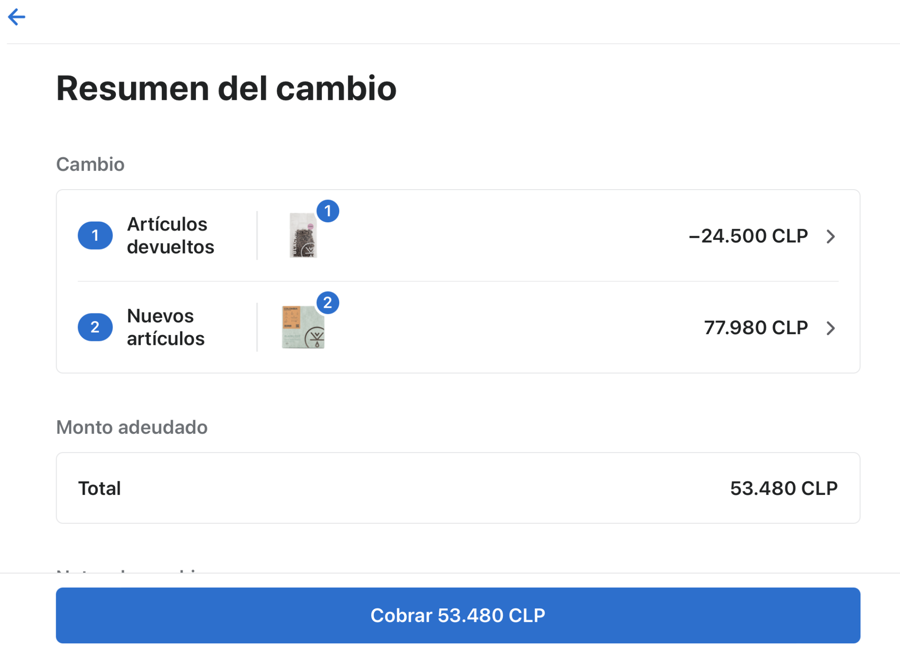Open the returned item product thumbnail
The width and height of the screenshot is (900, 654).
tap(303, 237)
